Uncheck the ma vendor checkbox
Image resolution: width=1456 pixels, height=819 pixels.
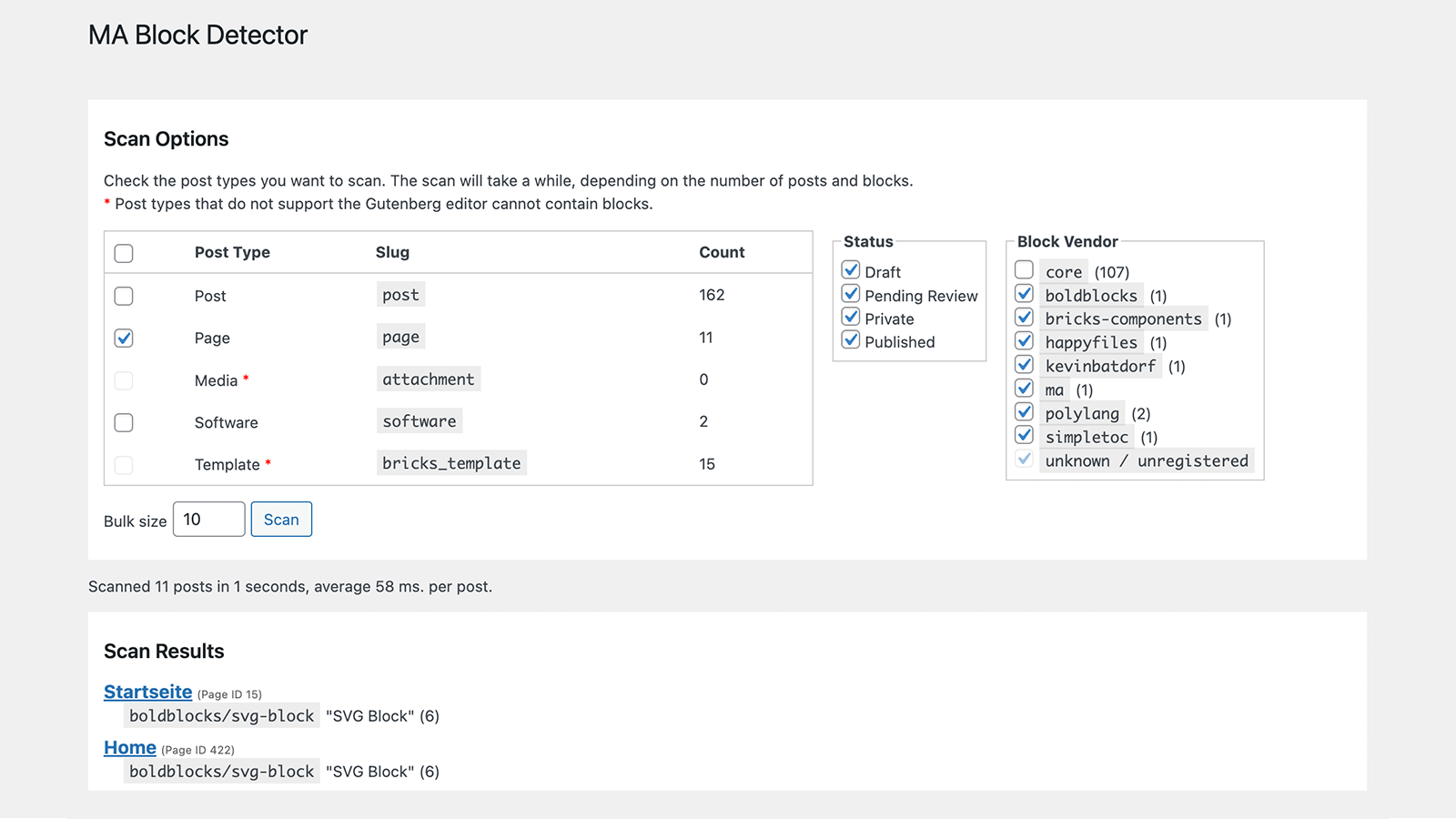tap(1024, 389)
